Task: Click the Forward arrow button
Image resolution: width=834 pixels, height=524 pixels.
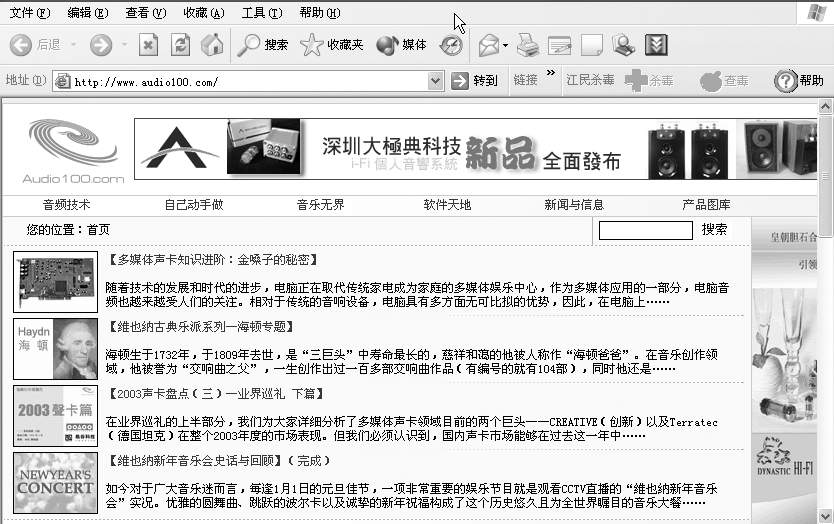Action: pos(101,45)
